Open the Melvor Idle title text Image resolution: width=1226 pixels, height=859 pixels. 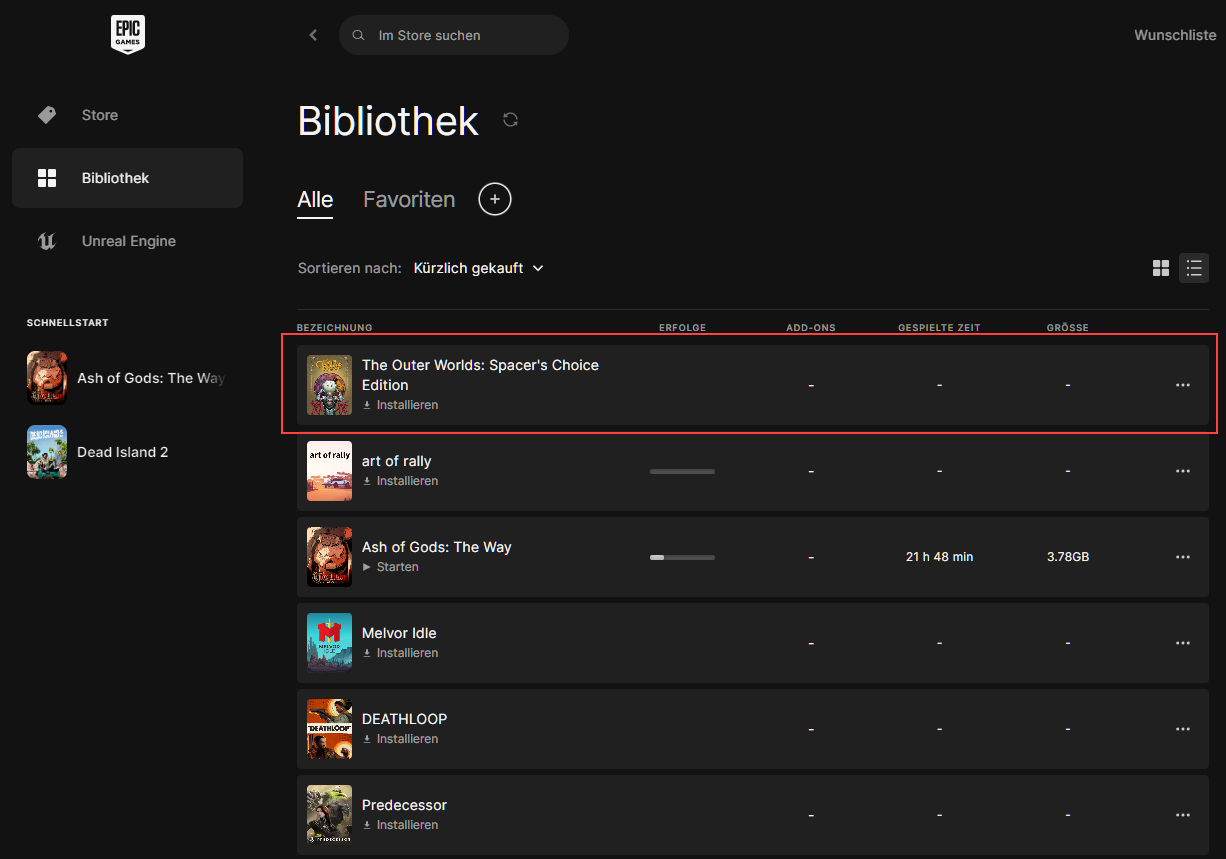click(x=399, y=633)
